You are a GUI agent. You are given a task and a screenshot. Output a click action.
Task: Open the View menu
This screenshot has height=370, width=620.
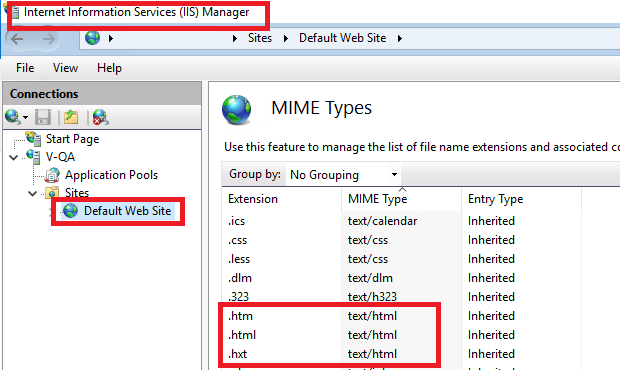(x=66, y=68)
